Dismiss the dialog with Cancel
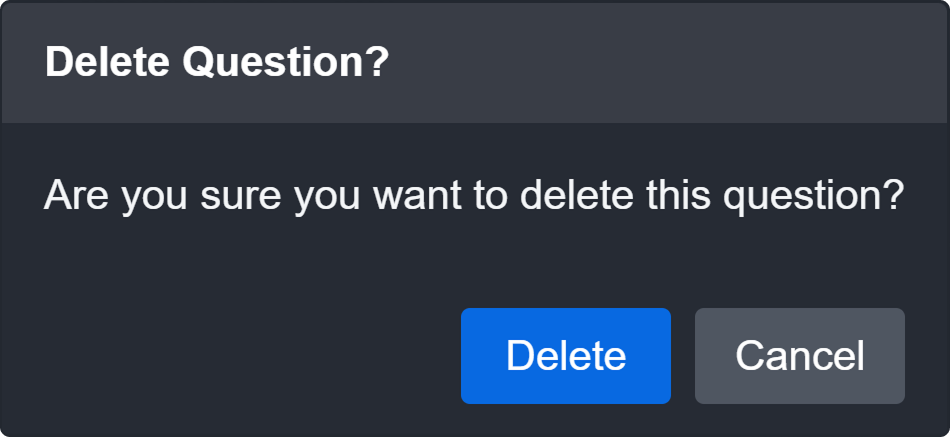 (799, 356)
